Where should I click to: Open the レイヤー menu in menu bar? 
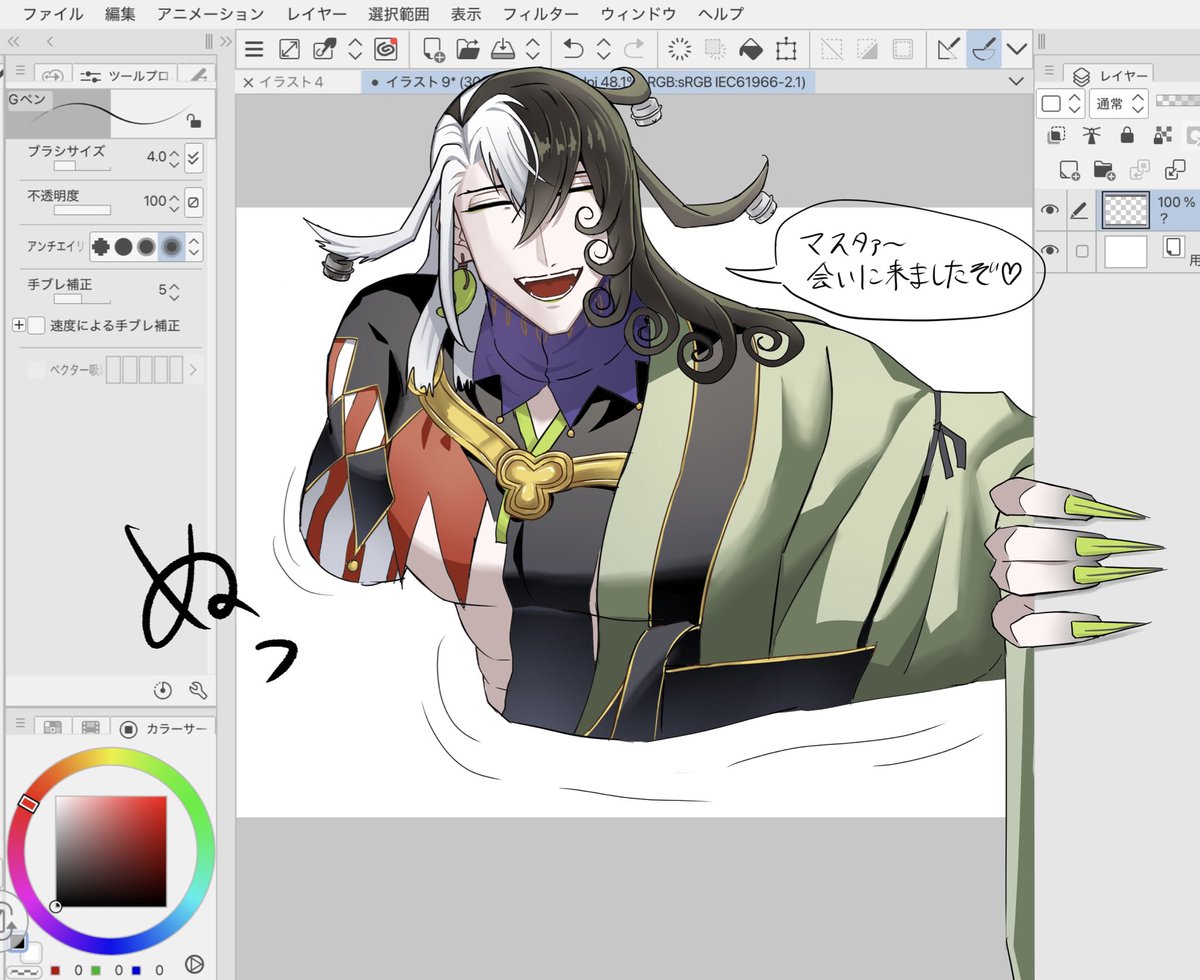point(317,14)
